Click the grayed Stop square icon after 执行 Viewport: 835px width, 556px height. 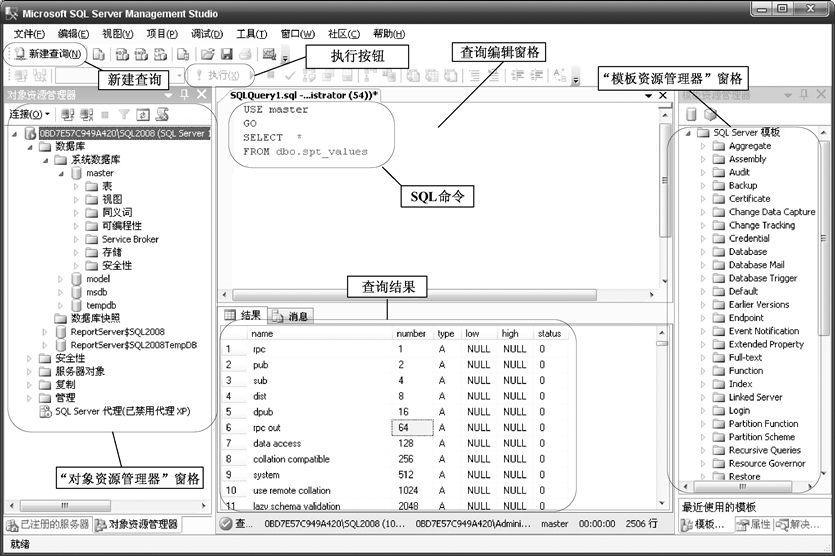point(271,75)
